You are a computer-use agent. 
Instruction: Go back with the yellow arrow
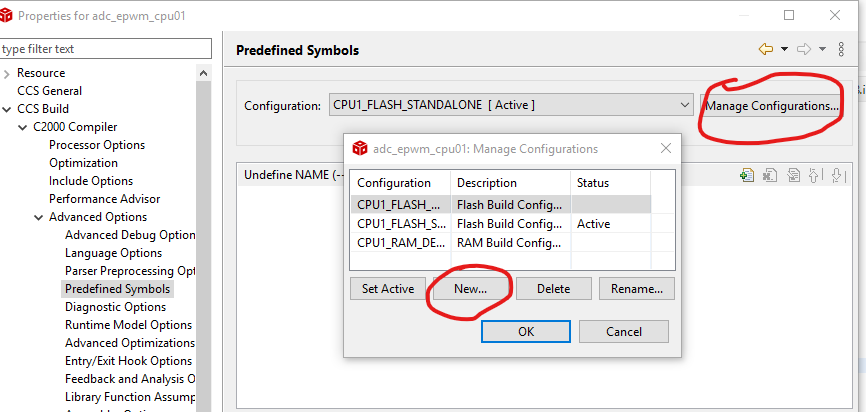(x=767, y=49)
